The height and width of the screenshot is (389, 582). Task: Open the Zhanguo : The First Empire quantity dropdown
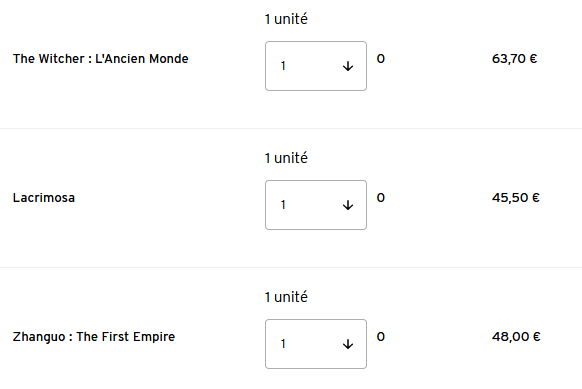[316, 344]
